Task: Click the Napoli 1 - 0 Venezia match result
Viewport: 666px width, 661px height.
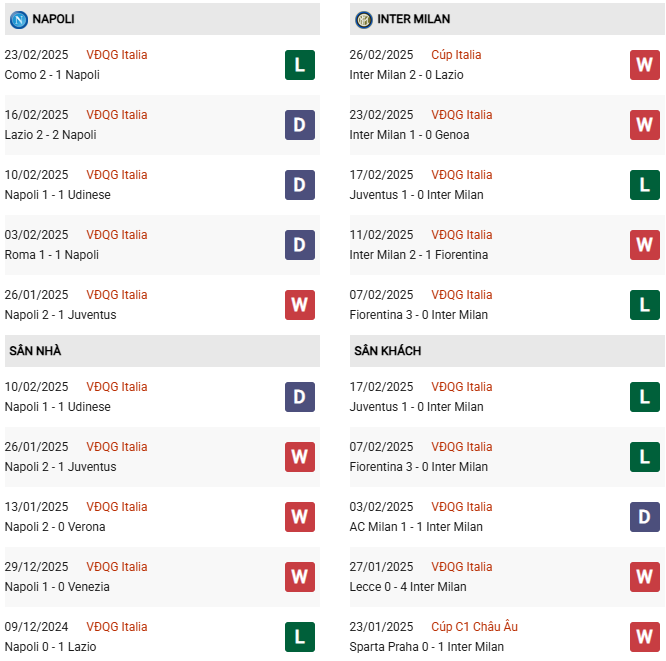Action: click(x=57, y=587)
